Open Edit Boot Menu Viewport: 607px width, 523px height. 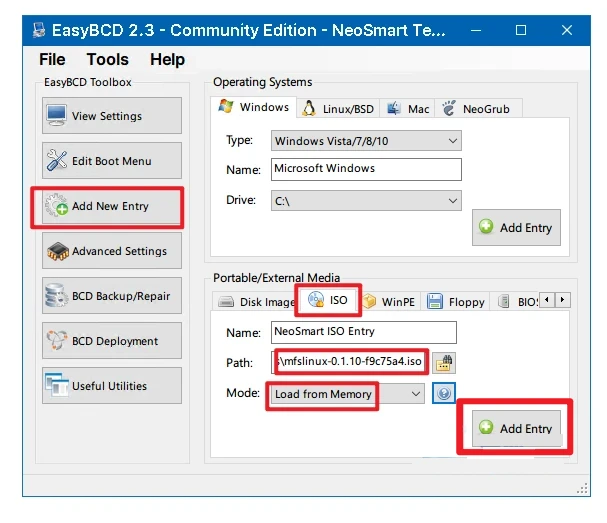coord(111,161)
